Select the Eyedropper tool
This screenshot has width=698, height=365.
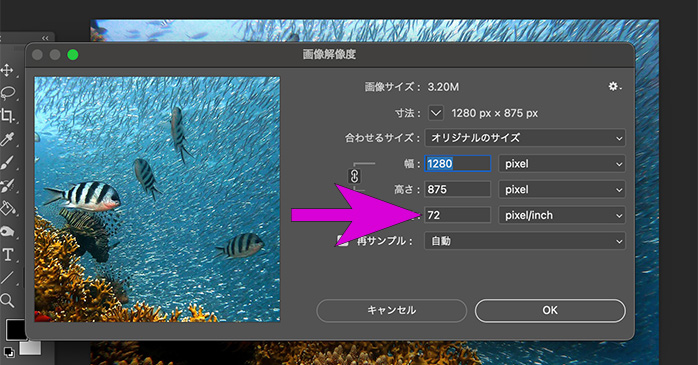[x=7, y=139]
